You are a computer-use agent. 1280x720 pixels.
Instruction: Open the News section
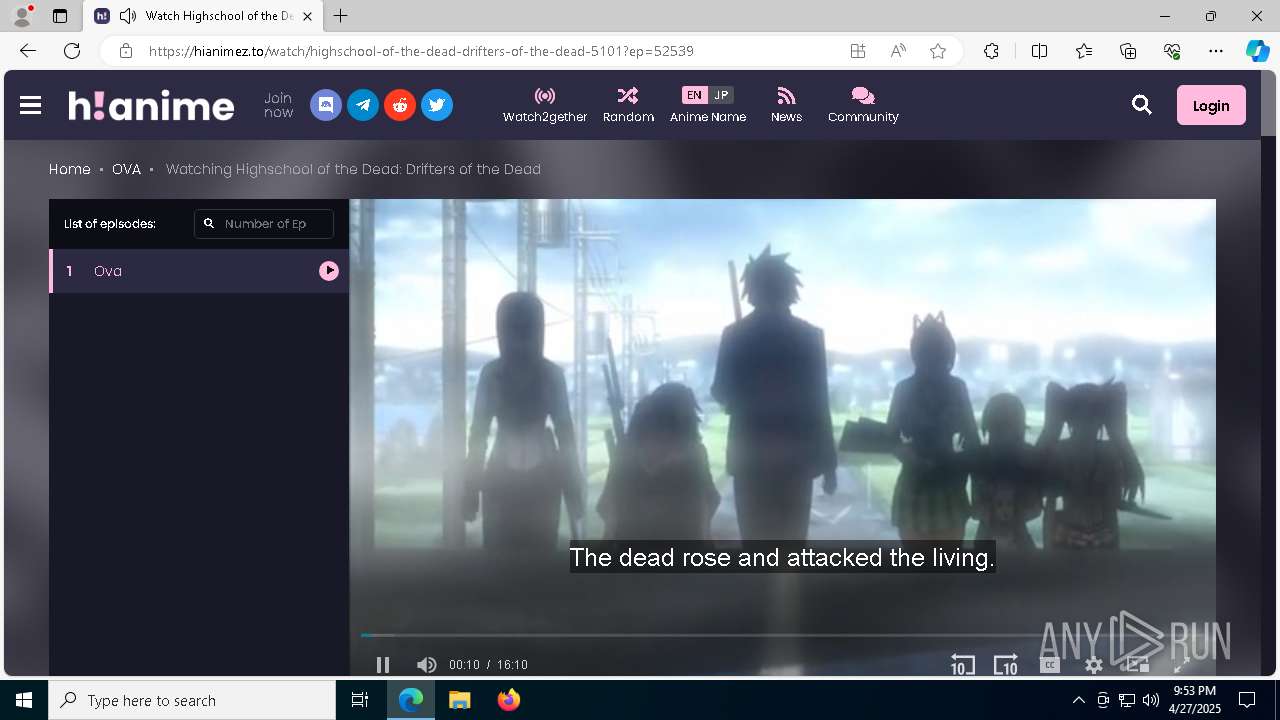click(x=786, y=105)
